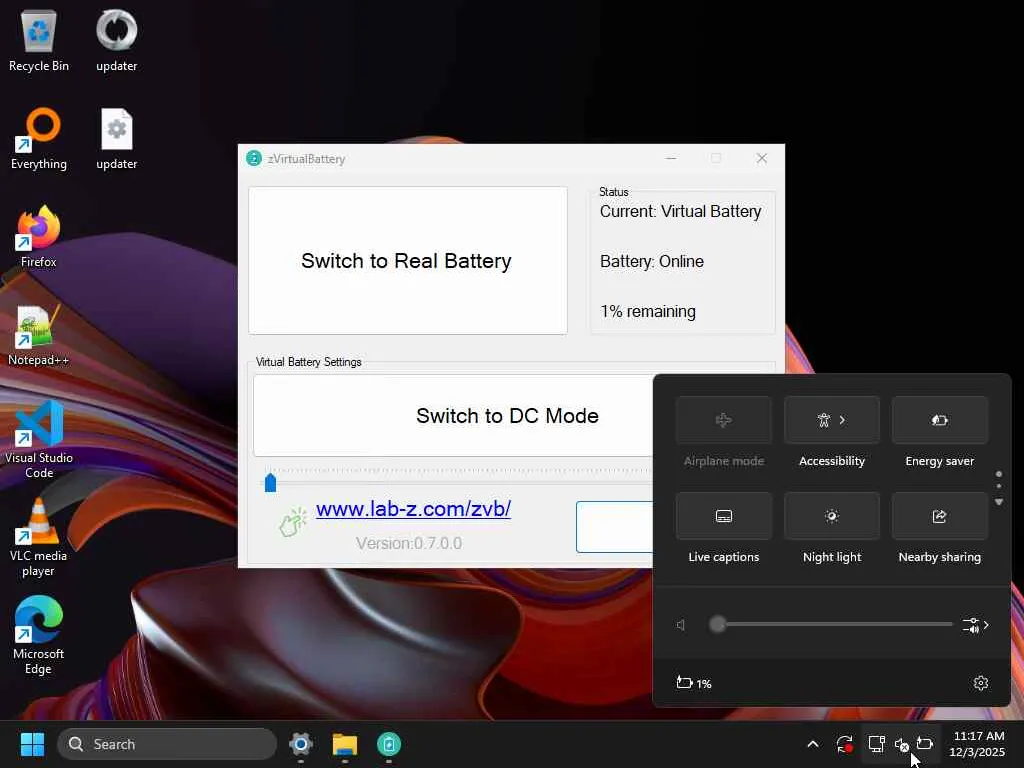Click the volume slider thumb

pos(717,624)
